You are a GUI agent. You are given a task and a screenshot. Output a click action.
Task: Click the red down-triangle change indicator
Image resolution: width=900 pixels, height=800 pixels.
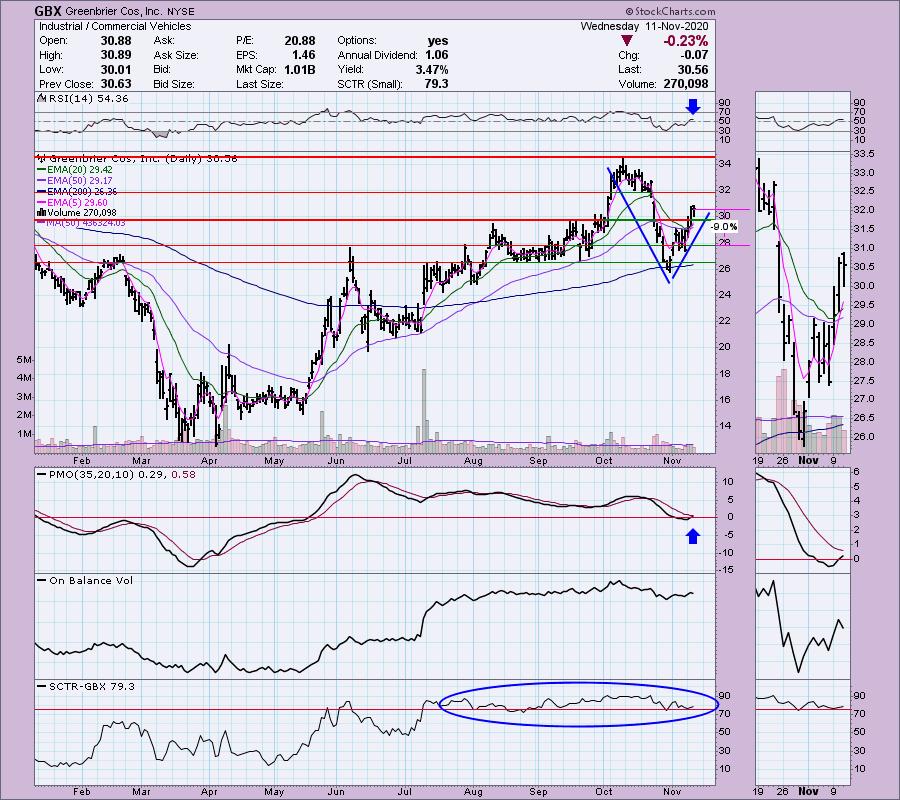[x=627, y=41]
